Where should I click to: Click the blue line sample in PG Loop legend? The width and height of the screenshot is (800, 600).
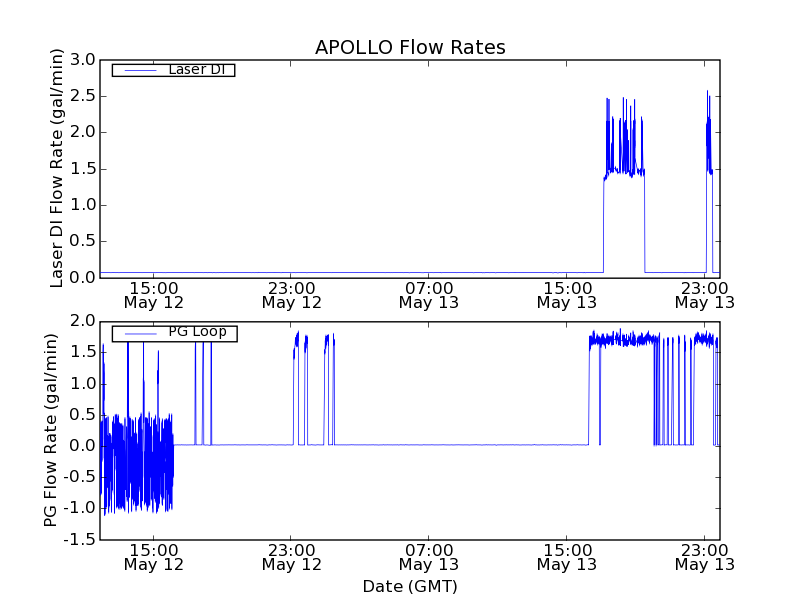click(x=139, y=333)
